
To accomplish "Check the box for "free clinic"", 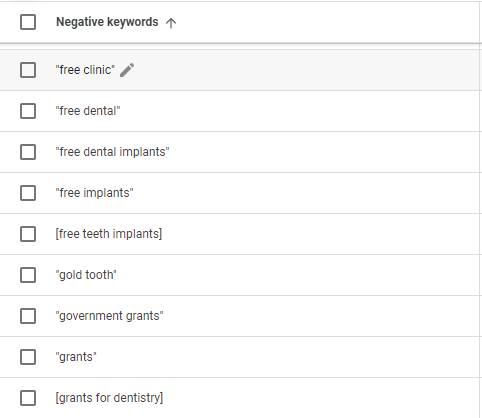I will click(x=28, y=70).
